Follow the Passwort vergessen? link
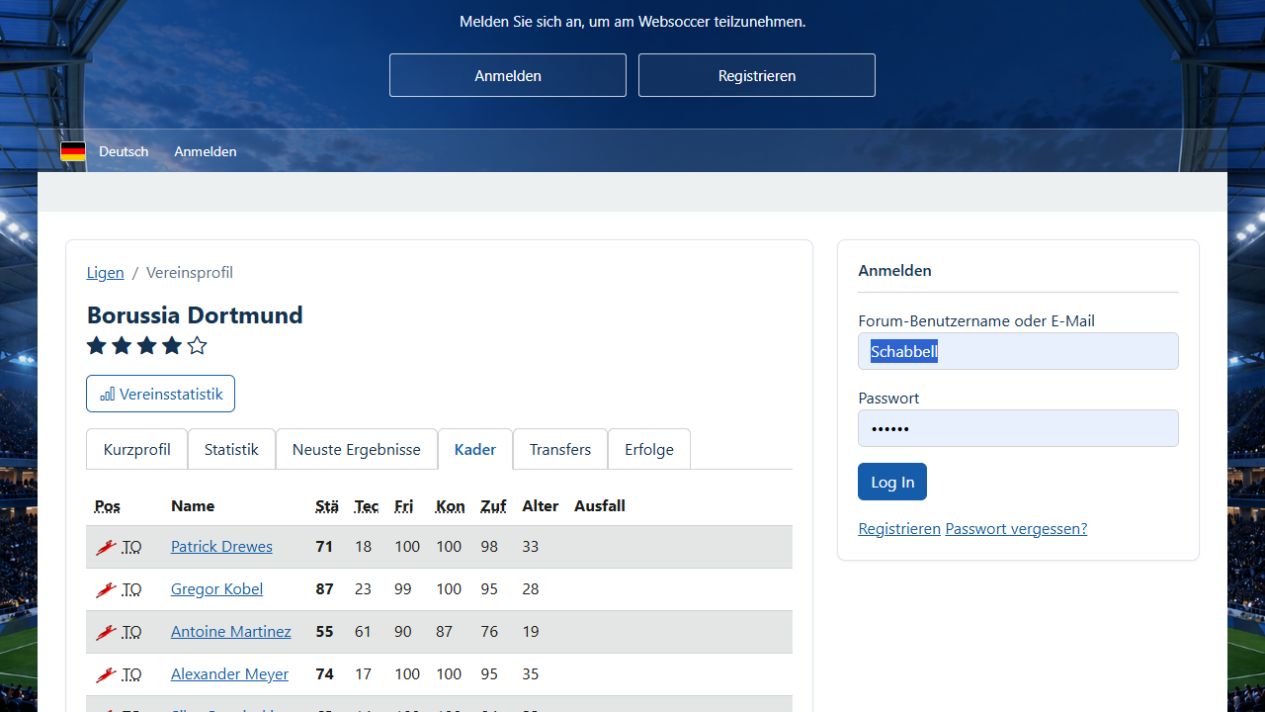 coord(1016,529)
